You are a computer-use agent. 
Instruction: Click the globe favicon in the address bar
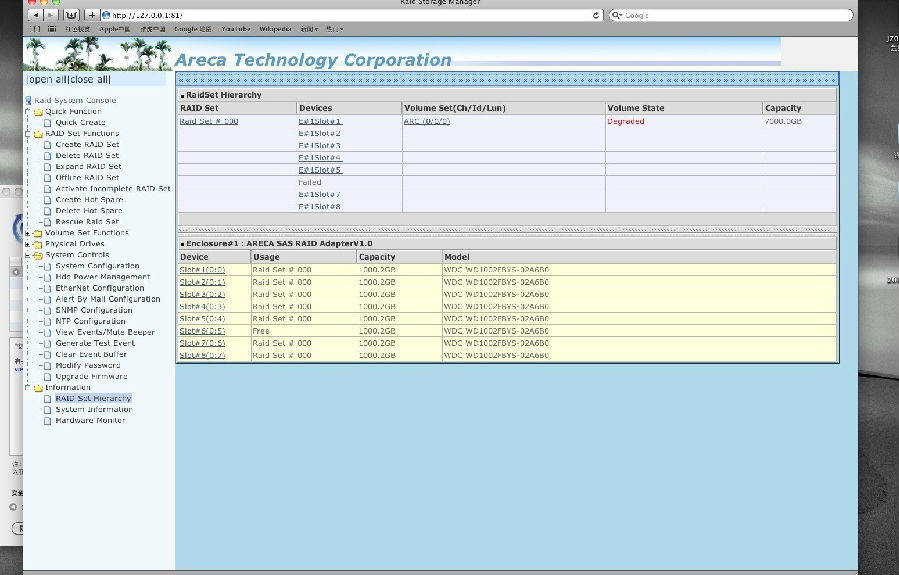pos(106,15)
